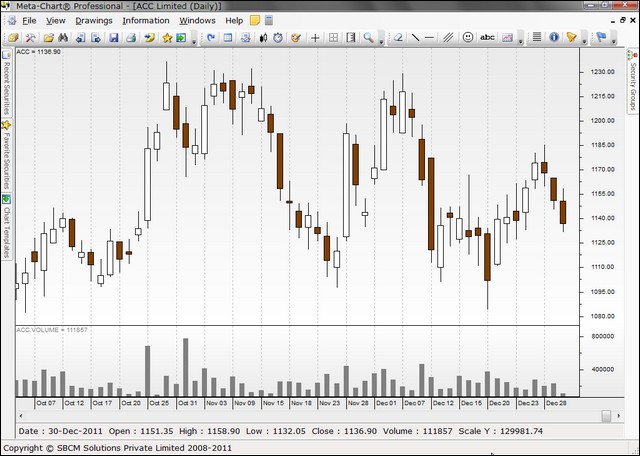Open the Information menu
The height and width of the screenshot is (456, 640).
146,20
